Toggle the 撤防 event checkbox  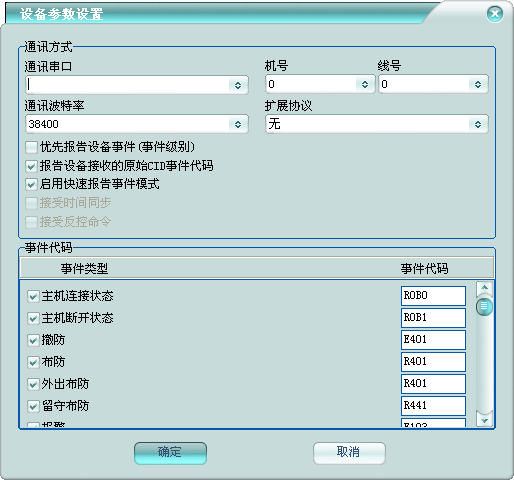(x=33, y=340)
